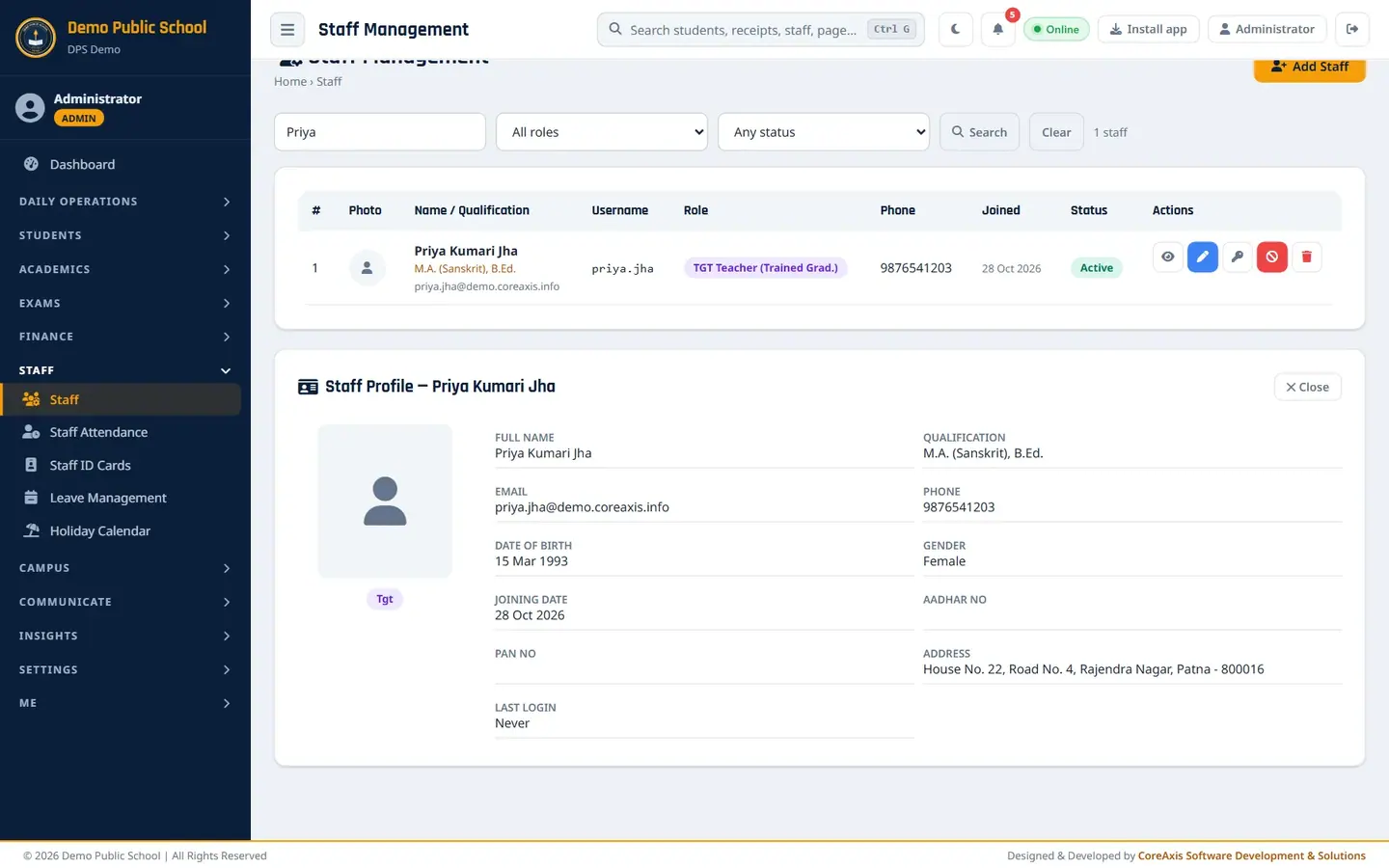
Task: Click the logout arrow icon
Action: (x=1352, y=29)
